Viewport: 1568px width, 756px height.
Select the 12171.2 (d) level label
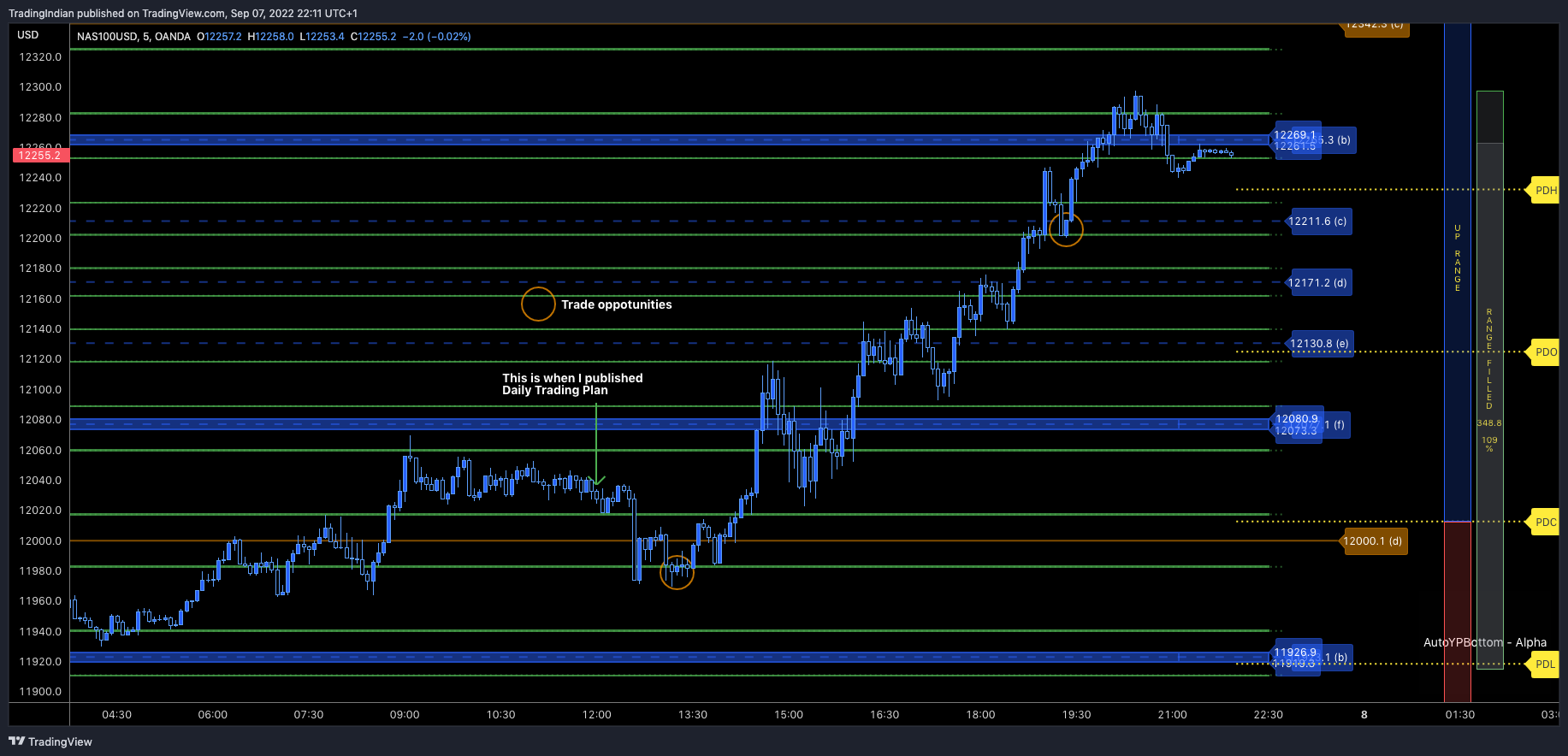pos(1317,283)
